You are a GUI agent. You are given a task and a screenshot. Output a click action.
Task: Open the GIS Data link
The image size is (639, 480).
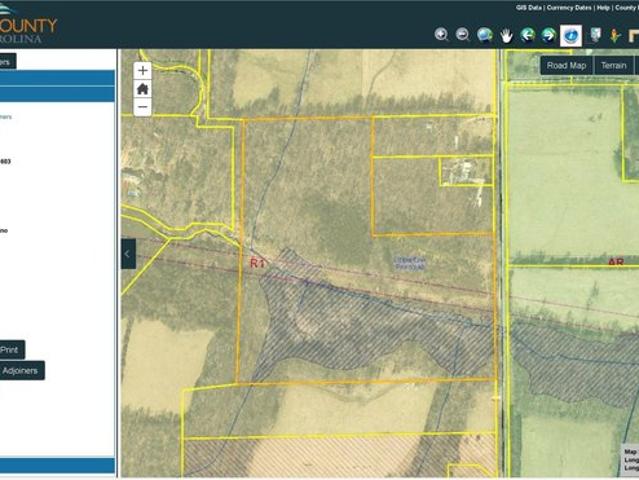(529, 7)
